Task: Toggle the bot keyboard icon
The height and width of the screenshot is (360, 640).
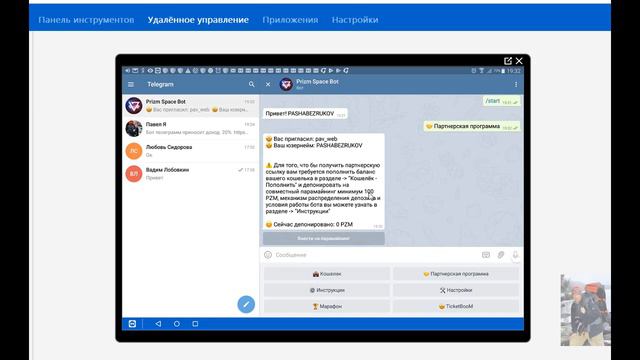Action: pyautogui.click(x=486, y=255)
